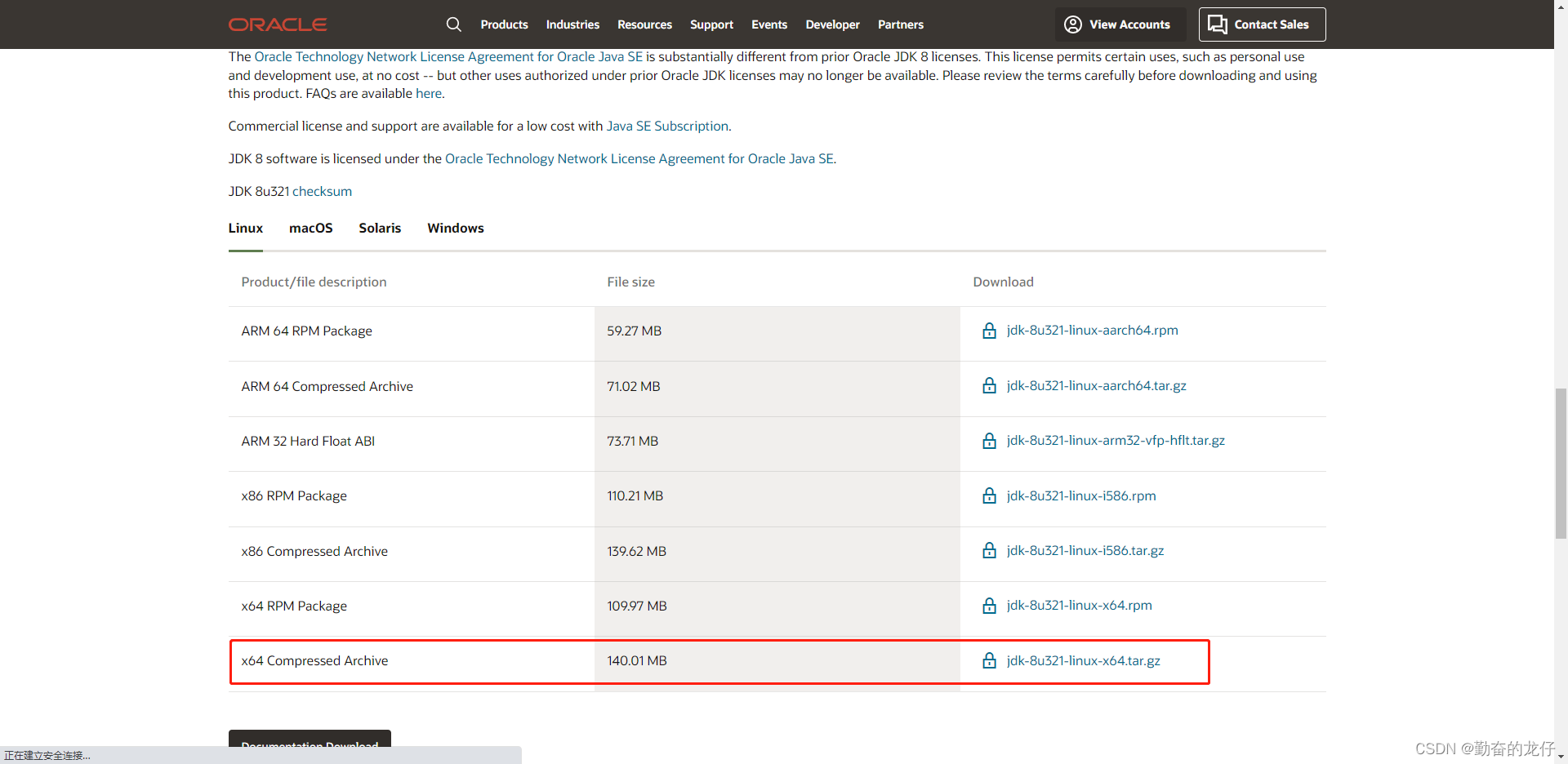The height and width of the screenshot is (764, 1568).
Task: Download jdk-8u321-linux-x64.tar.gz
Action: 1083,660
